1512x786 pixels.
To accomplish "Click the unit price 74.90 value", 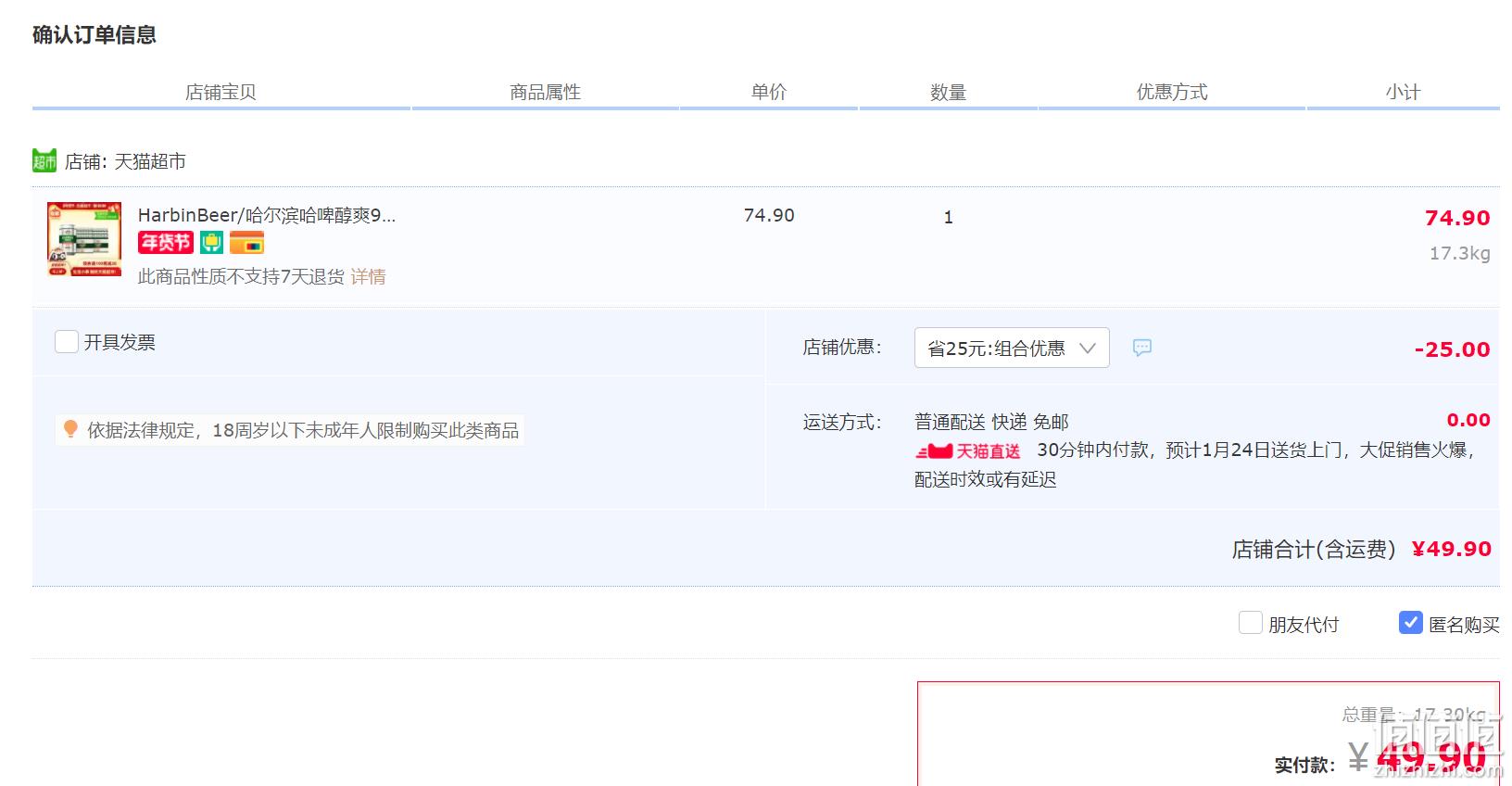I will (x=769, y=215).
